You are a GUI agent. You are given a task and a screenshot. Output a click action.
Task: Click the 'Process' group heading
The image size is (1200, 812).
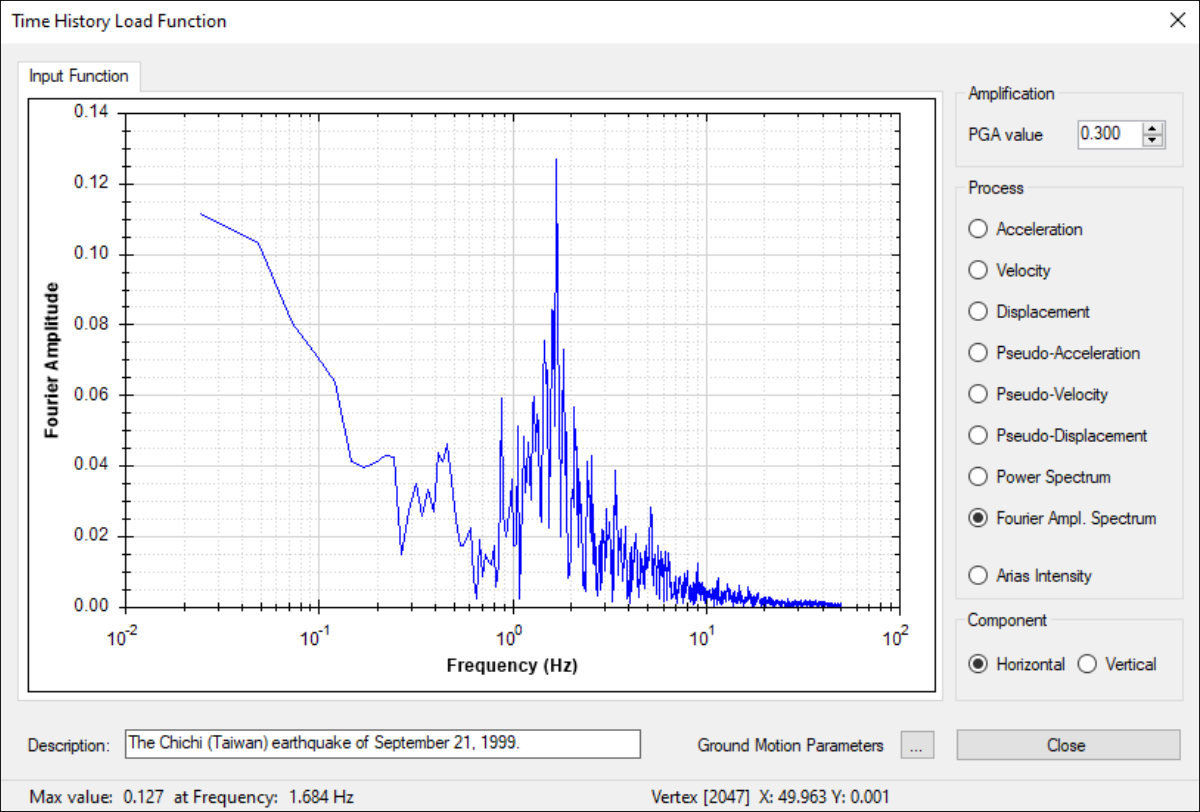996,188
